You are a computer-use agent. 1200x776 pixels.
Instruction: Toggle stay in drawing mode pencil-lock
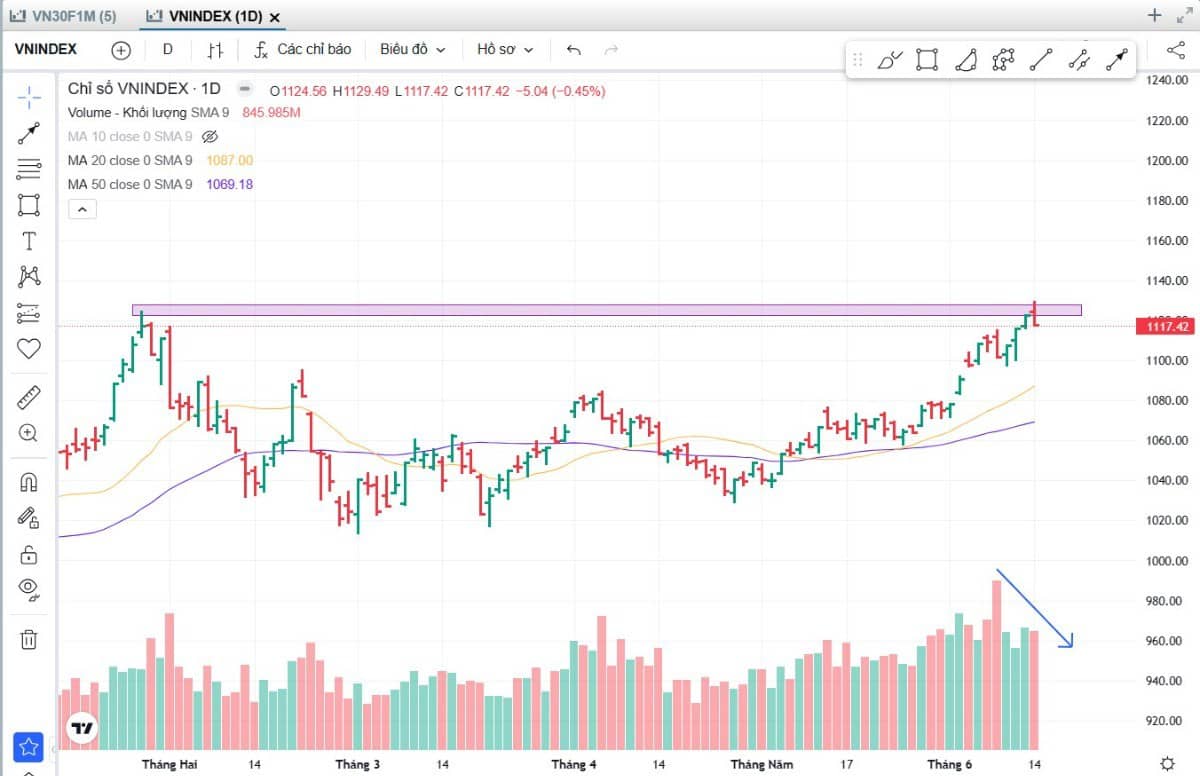click(x=29, y=518)
